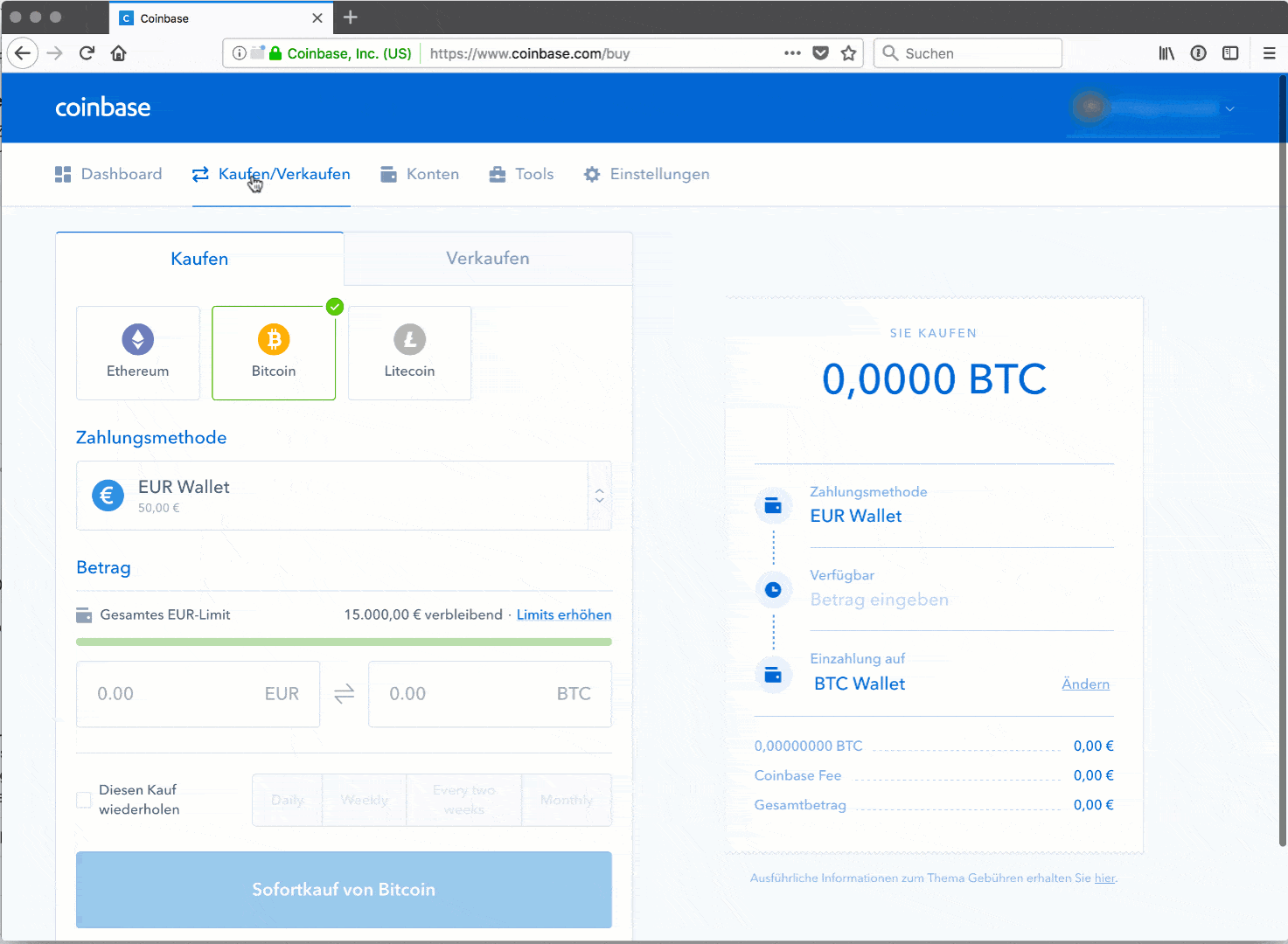Image resolution: width=1288 pixels, height=944 pixels.
Task: Follow the hier link about Gebühren
Action: (1104, 878)
